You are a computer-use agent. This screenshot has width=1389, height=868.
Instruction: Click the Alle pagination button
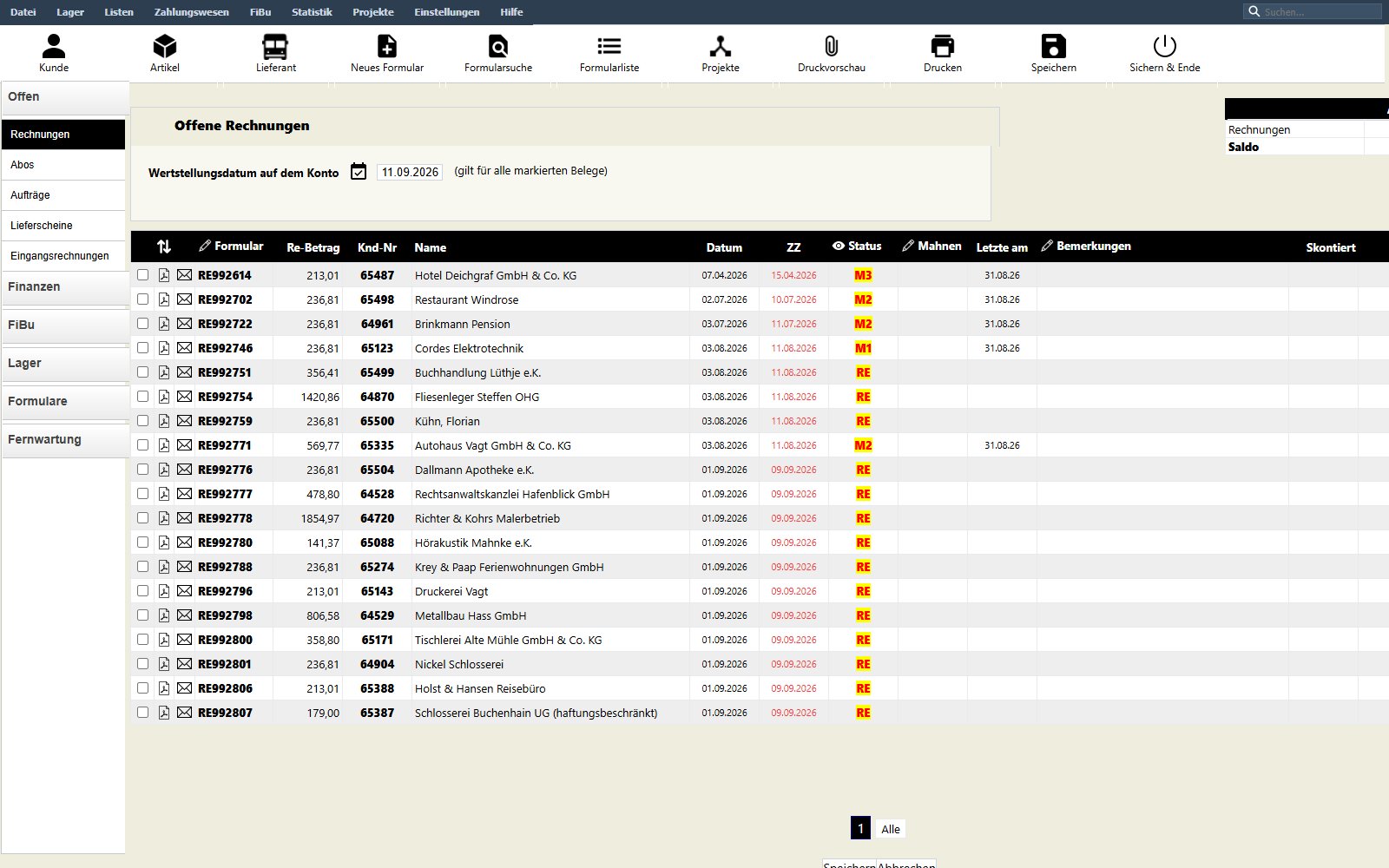(x=891, y=829)
